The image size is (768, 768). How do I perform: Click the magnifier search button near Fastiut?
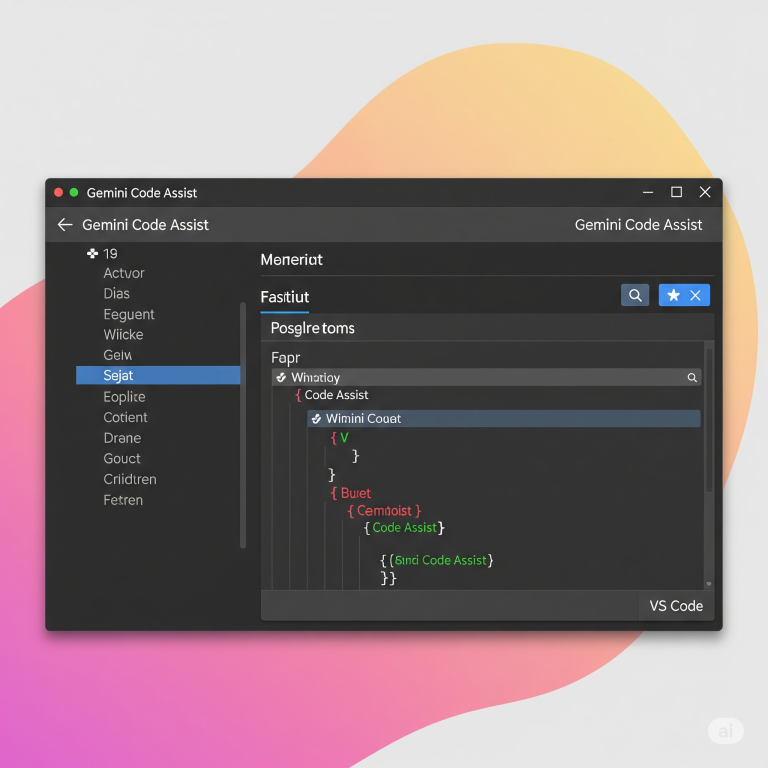click(634, 295)
